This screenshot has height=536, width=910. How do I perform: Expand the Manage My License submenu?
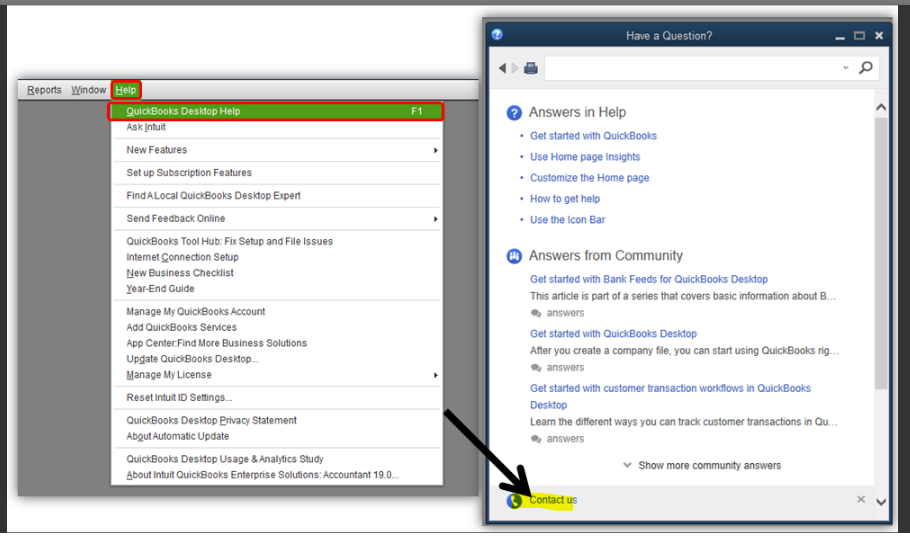tap(435, 375)
